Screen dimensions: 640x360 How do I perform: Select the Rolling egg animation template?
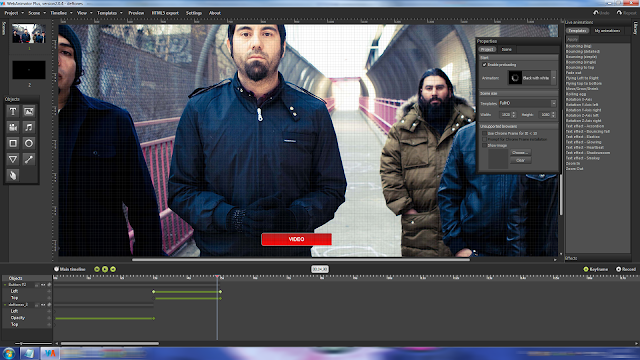click(576, 94)
